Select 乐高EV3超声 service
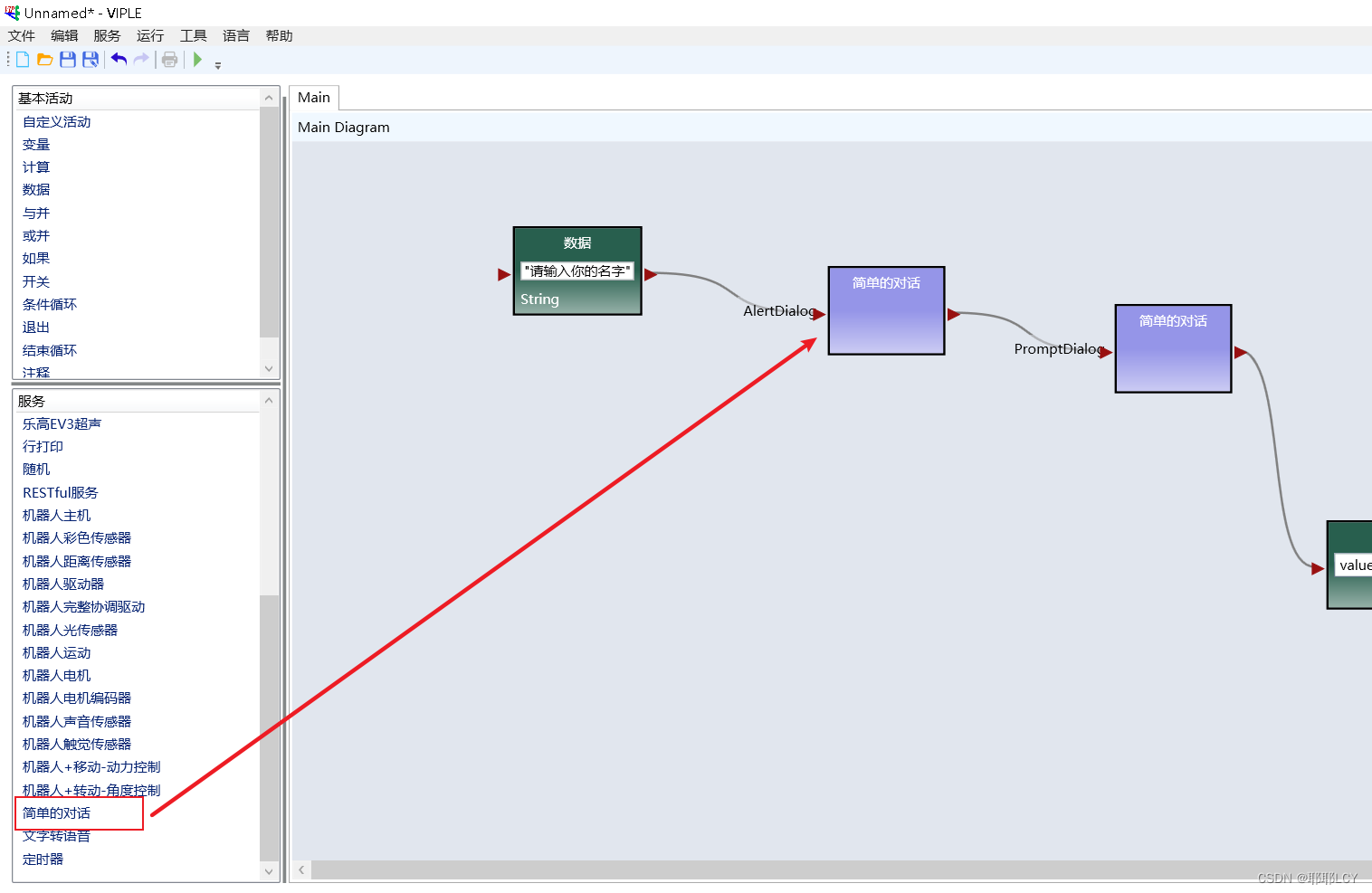Screen dimensions: 1372x893 (62, 424)
